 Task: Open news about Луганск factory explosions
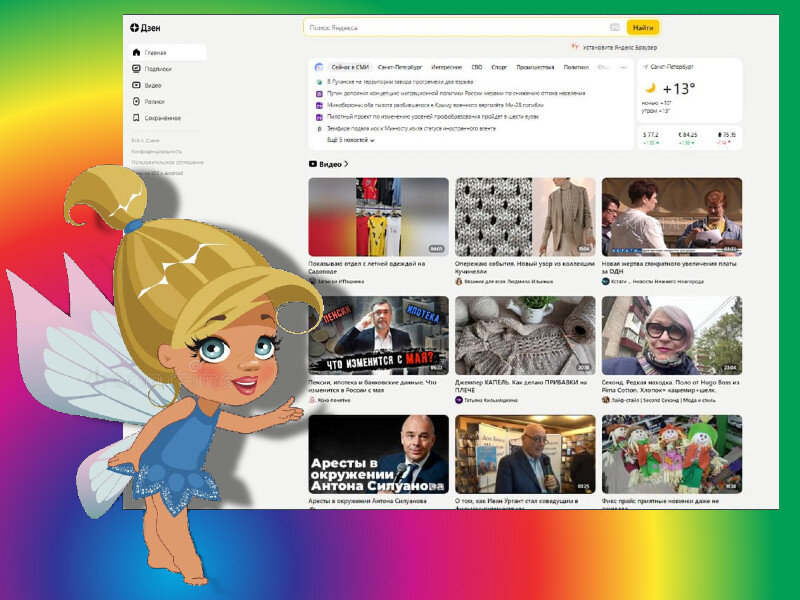point(400,82)
